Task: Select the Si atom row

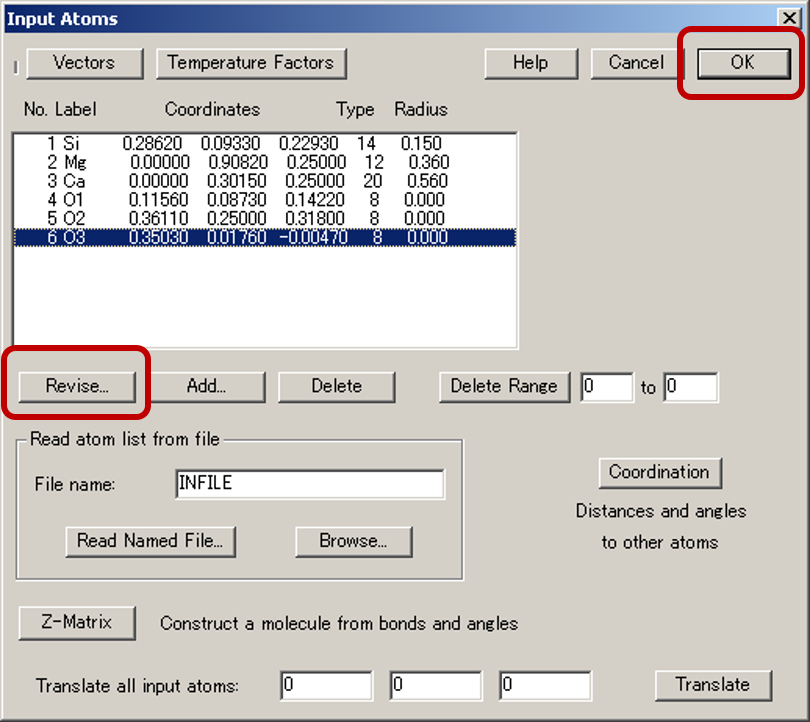Action: (x=264, y=144)
